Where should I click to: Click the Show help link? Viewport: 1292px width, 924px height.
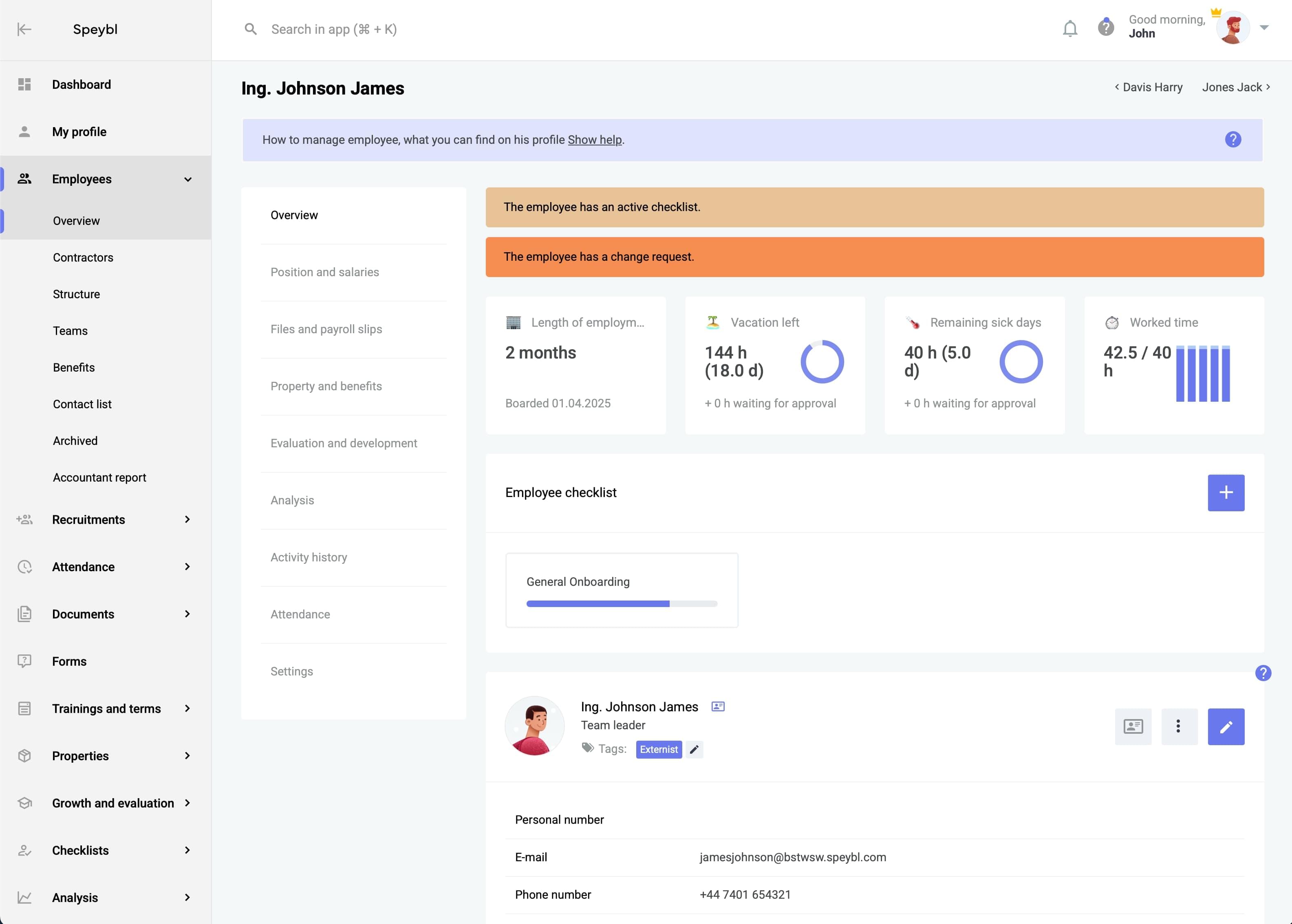pyautogui.click(x=594, y=140)
